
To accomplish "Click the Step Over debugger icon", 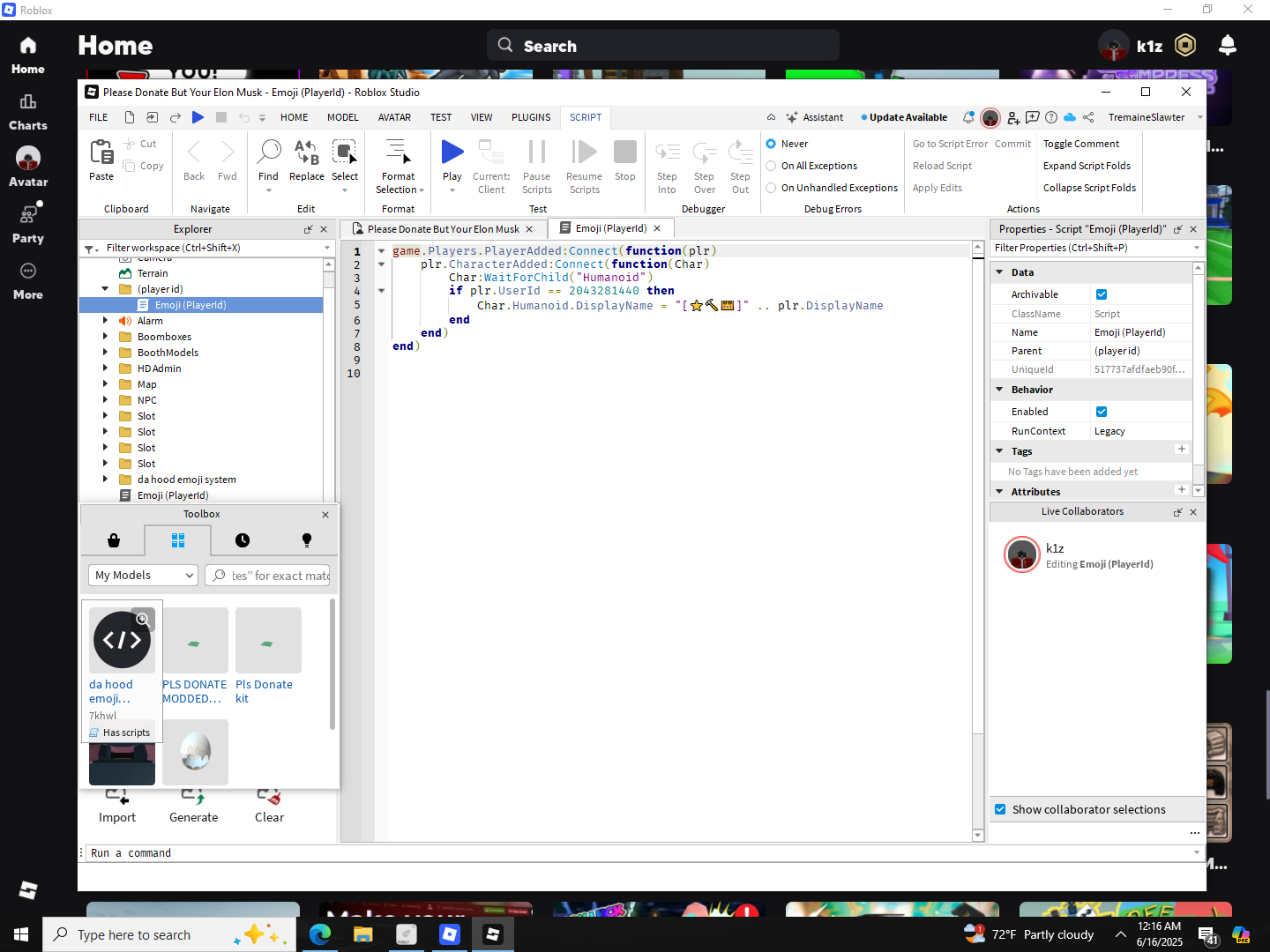I will (x=705, y=152).
